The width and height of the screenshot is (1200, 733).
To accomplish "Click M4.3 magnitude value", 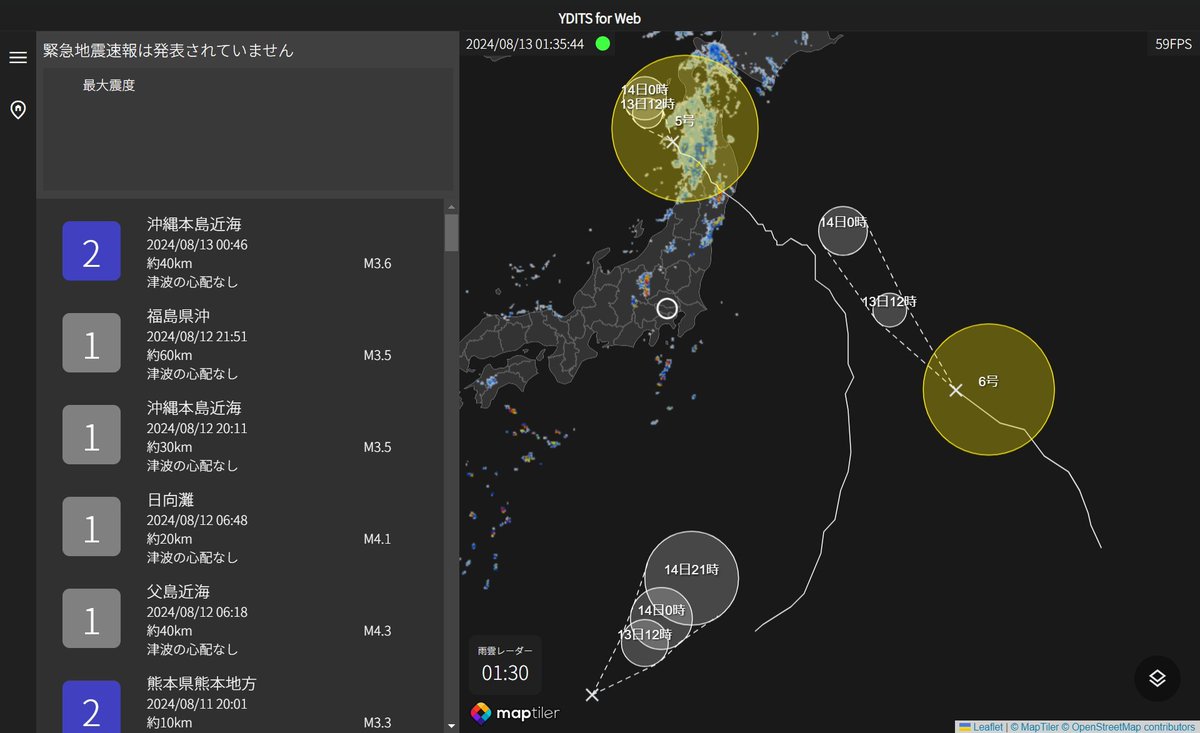I will coord(377,631).
